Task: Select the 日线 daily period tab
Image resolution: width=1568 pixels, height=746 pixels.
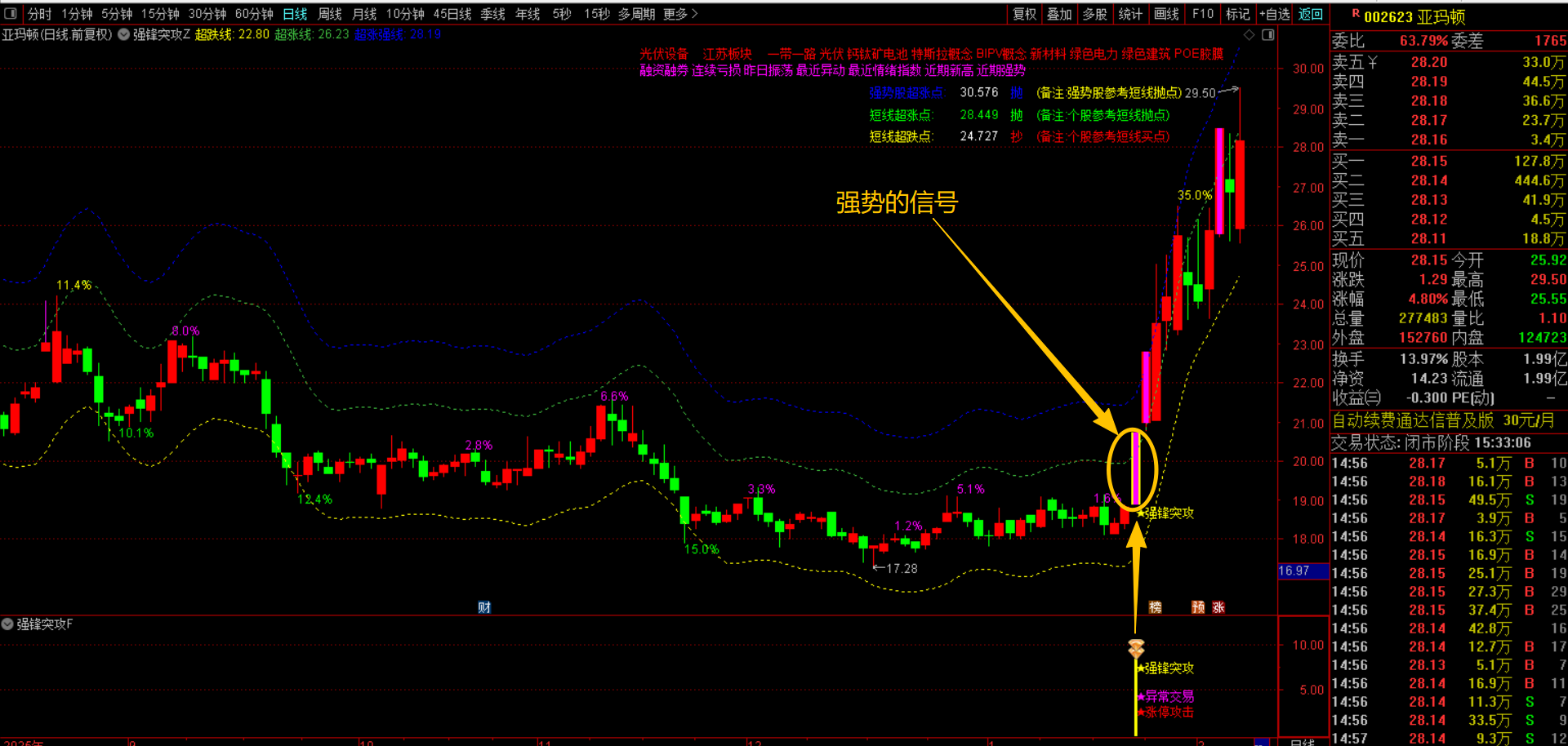Action: (x=295, y=14)
